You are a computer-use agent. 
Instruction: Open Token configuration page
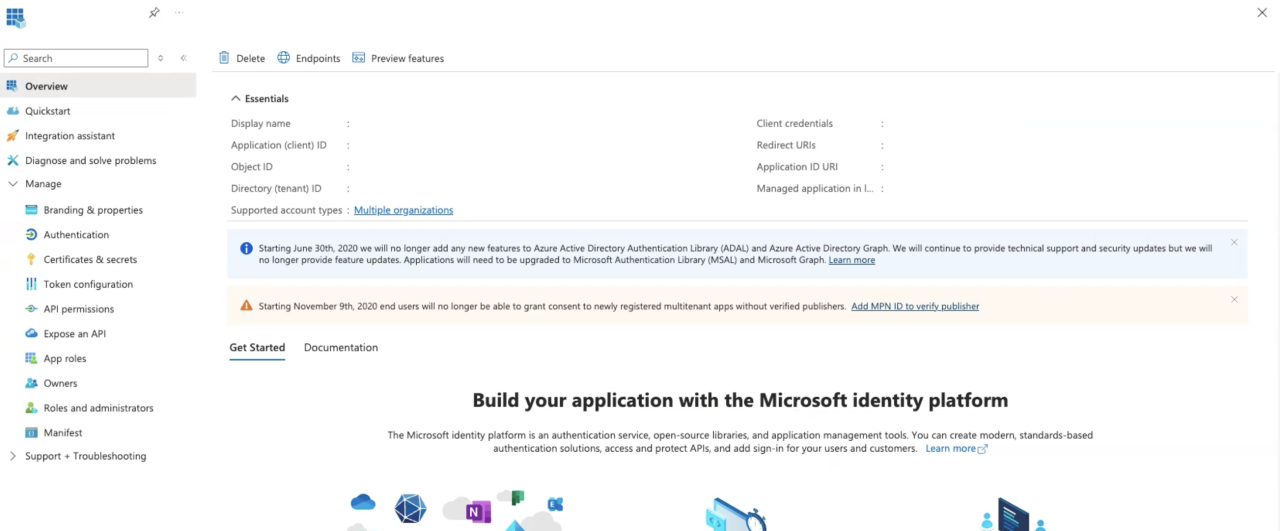click(88, 284)
